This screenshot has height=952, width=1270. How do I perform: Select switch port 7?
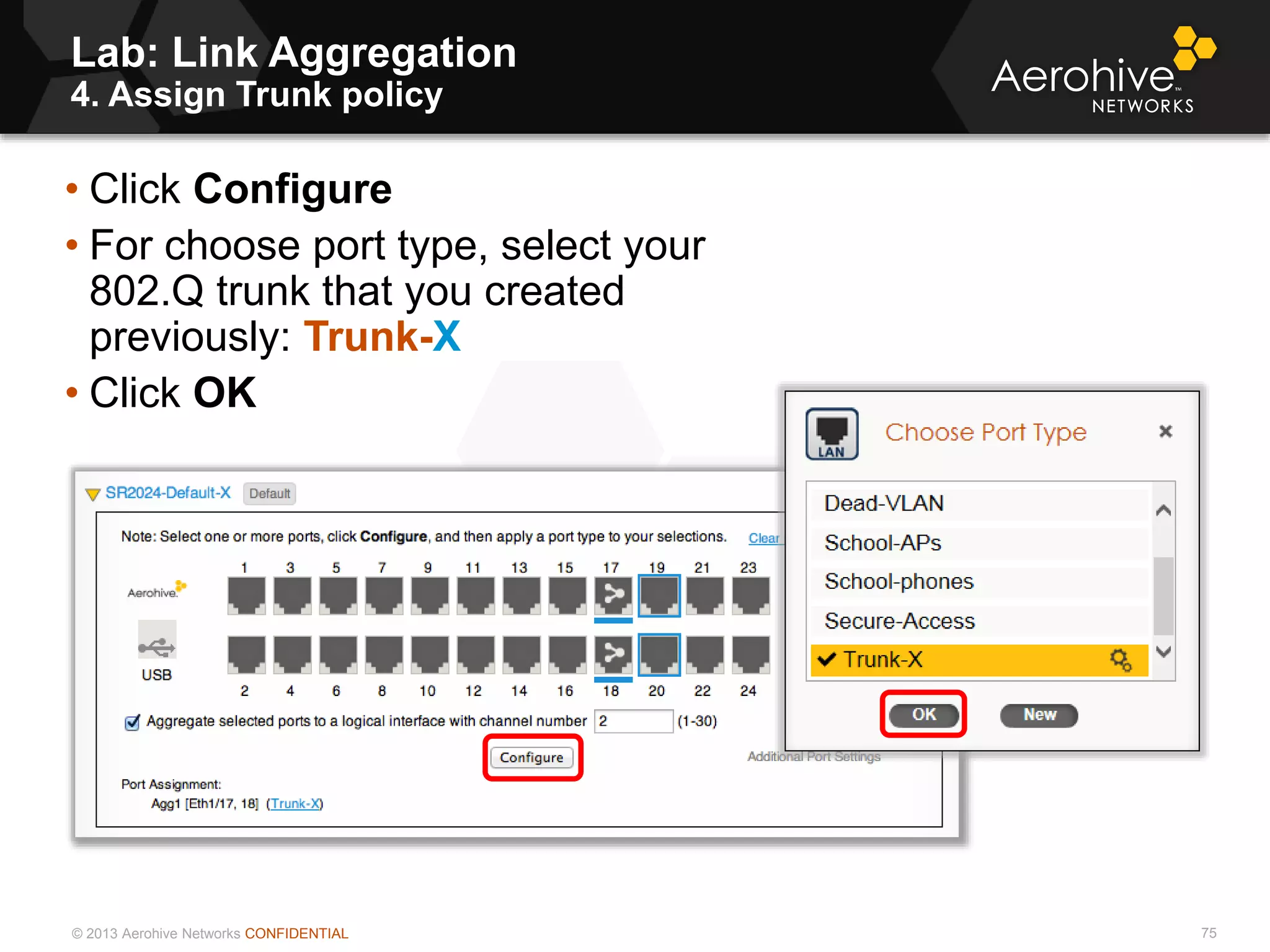click(384, 595)
